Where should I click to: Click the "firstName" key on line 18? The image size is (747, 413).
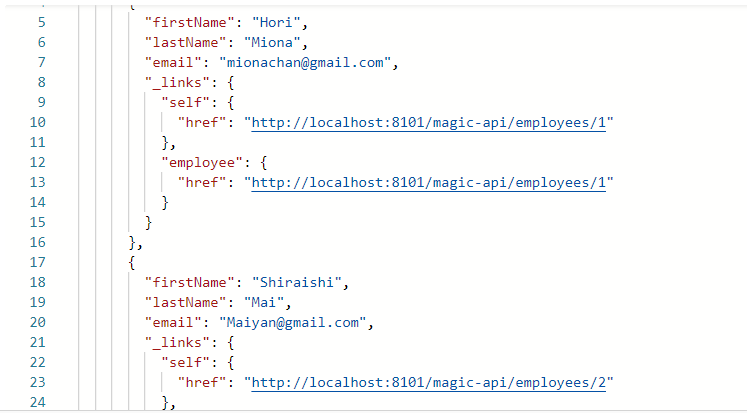point(190,283)
